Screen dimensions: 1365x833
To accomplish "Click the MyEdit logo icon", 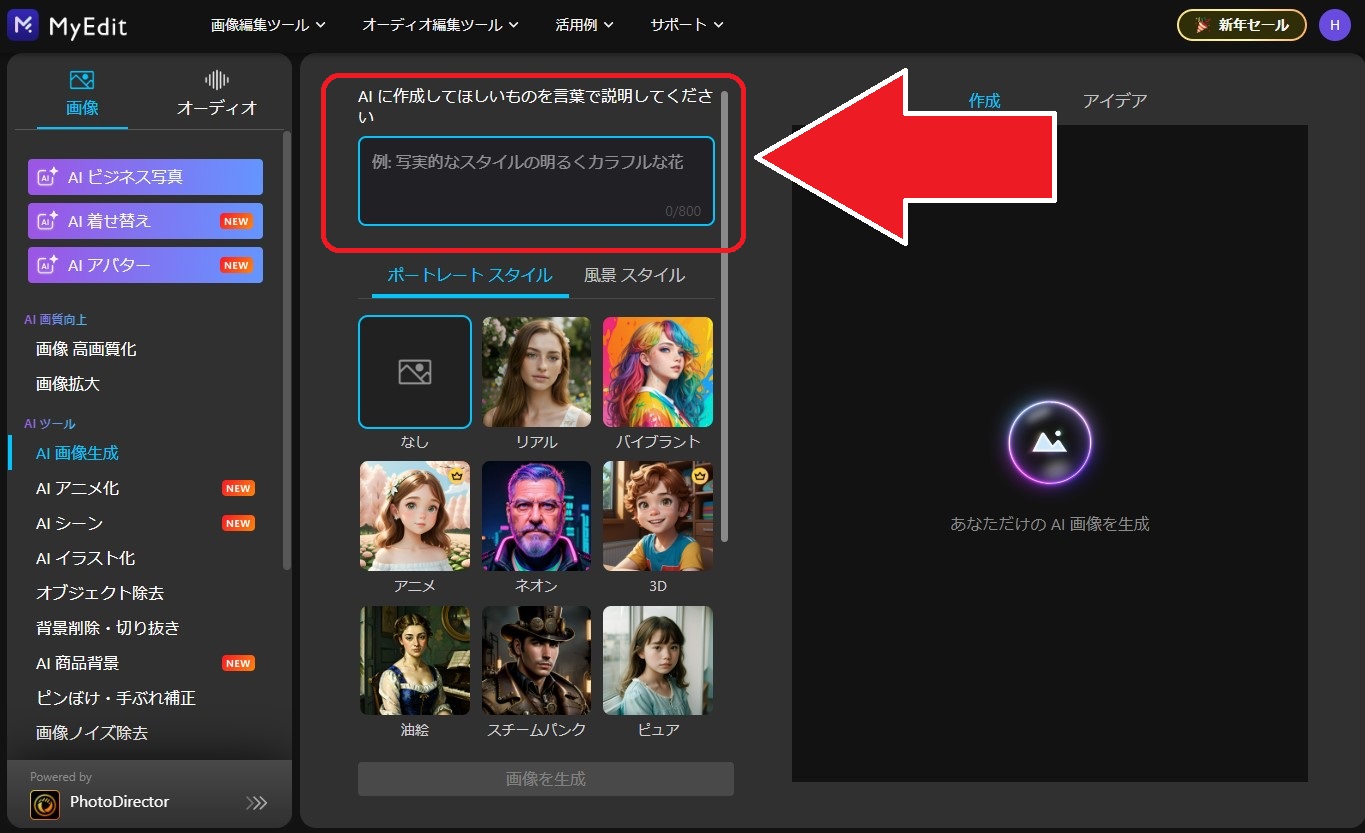I will 22,25.
